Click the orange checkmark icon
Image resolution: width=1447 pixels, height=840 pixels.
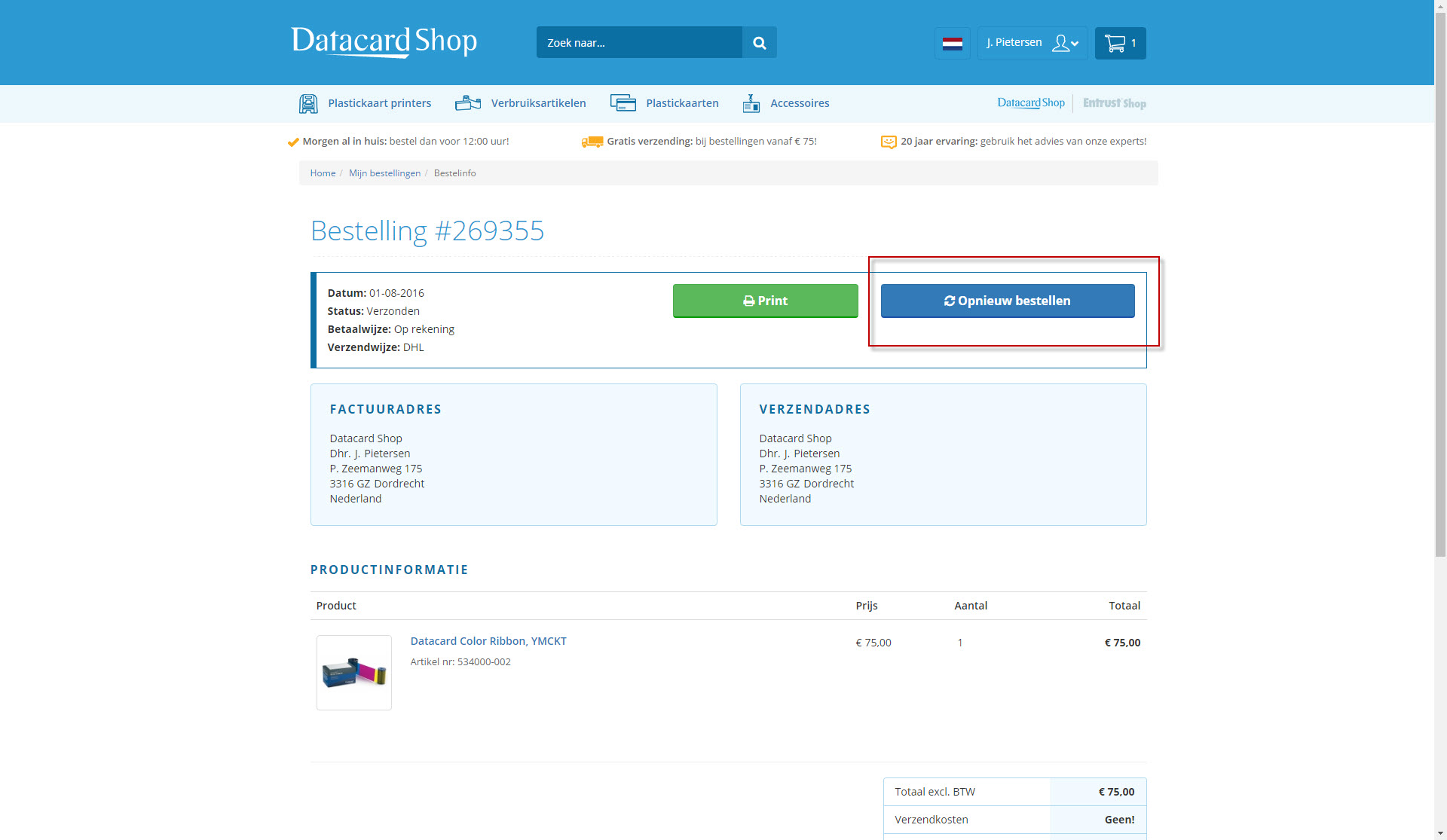(x=293, y=142)
